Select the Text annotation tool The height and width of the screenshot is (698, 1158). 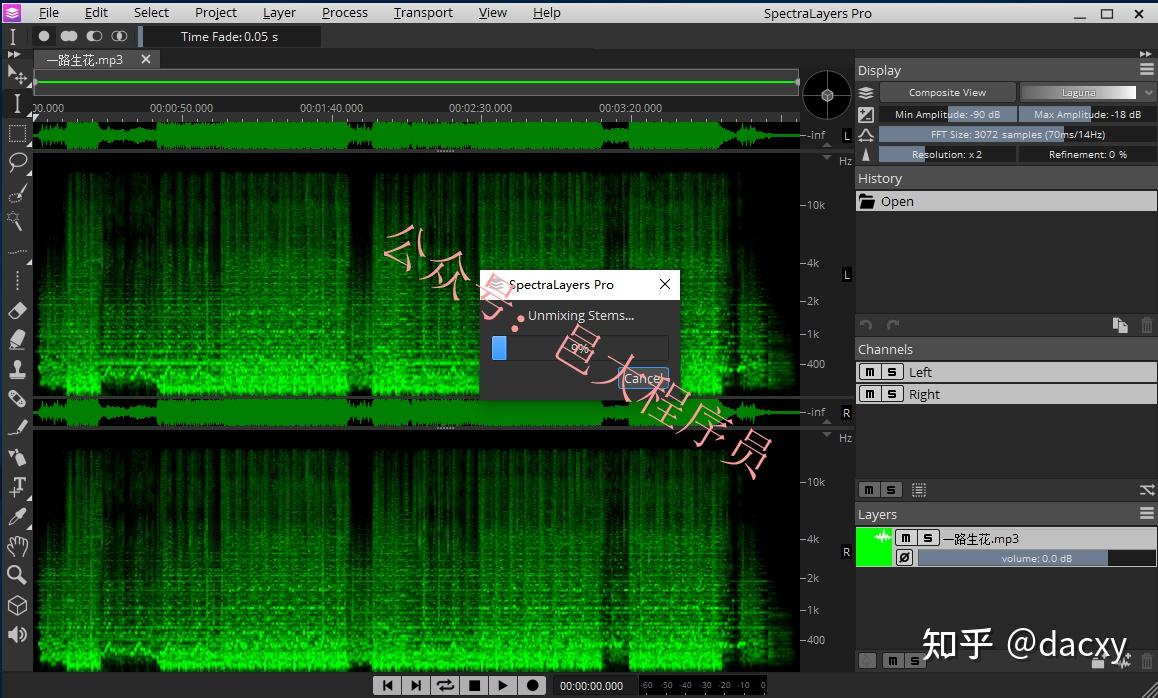[16, 486]
